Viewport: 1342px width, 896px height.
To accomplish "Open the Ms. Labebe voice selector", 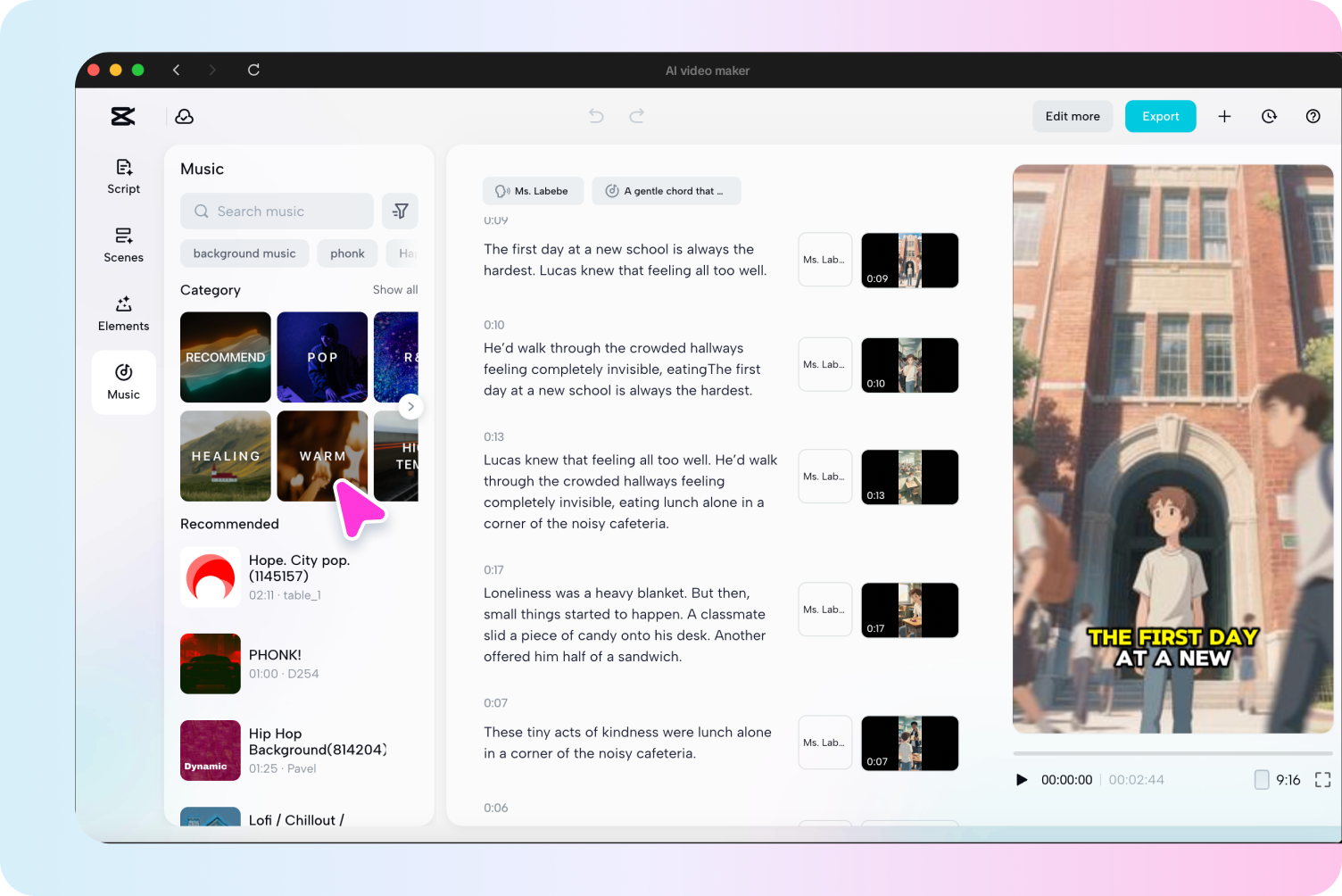I will pos(533,190).
